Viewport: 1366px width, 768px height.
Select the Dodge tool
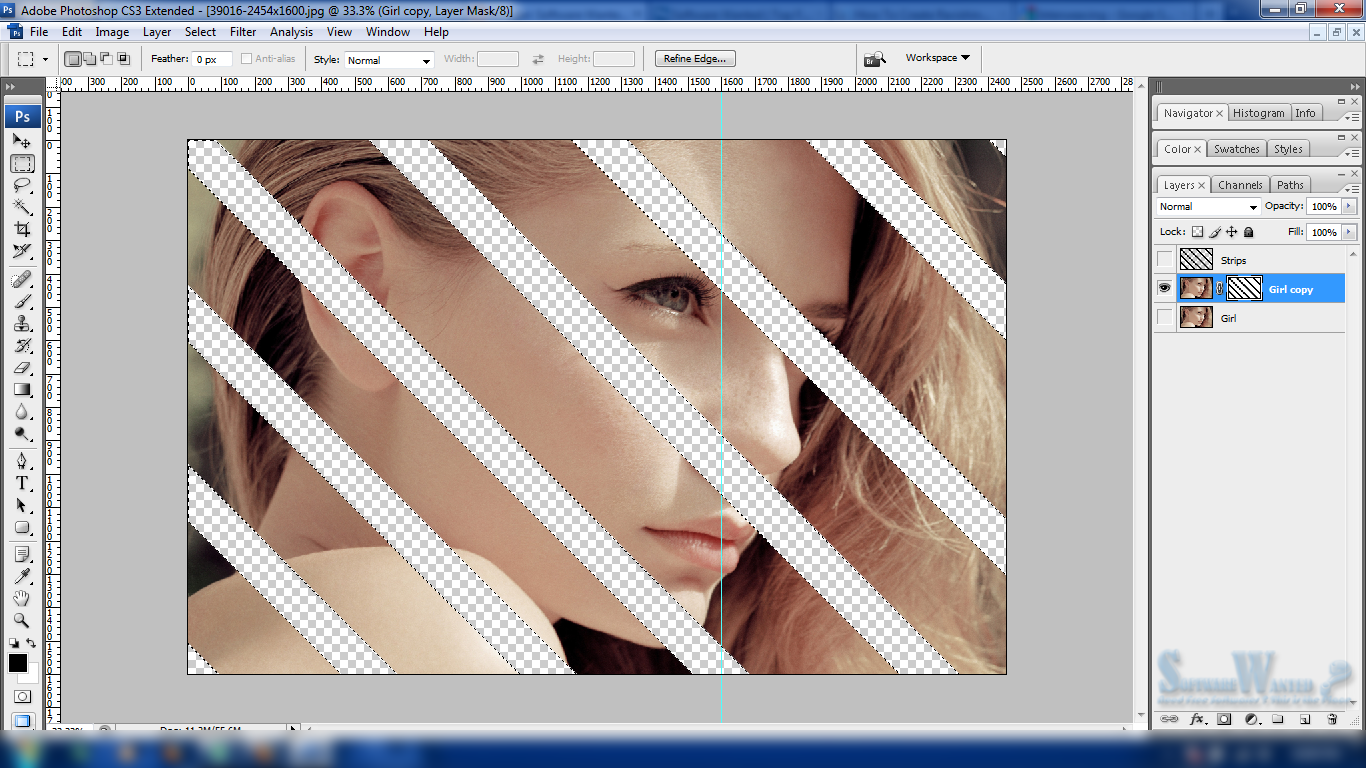[22, 433]
